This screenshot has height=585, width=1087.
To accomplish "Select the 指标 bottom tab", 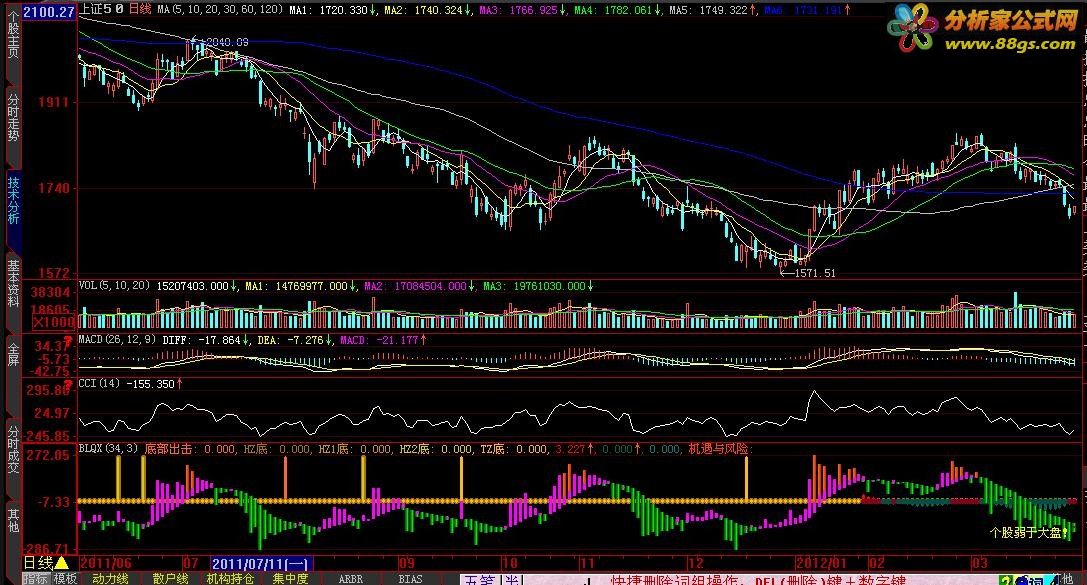I will 36,578.
